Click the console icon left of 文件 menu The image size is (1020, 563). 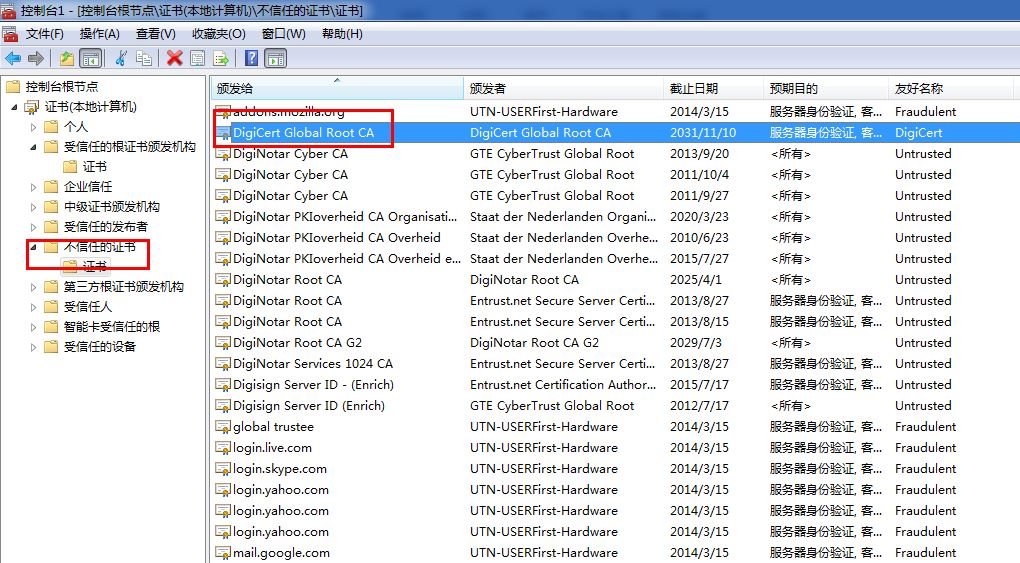point(10,34)
